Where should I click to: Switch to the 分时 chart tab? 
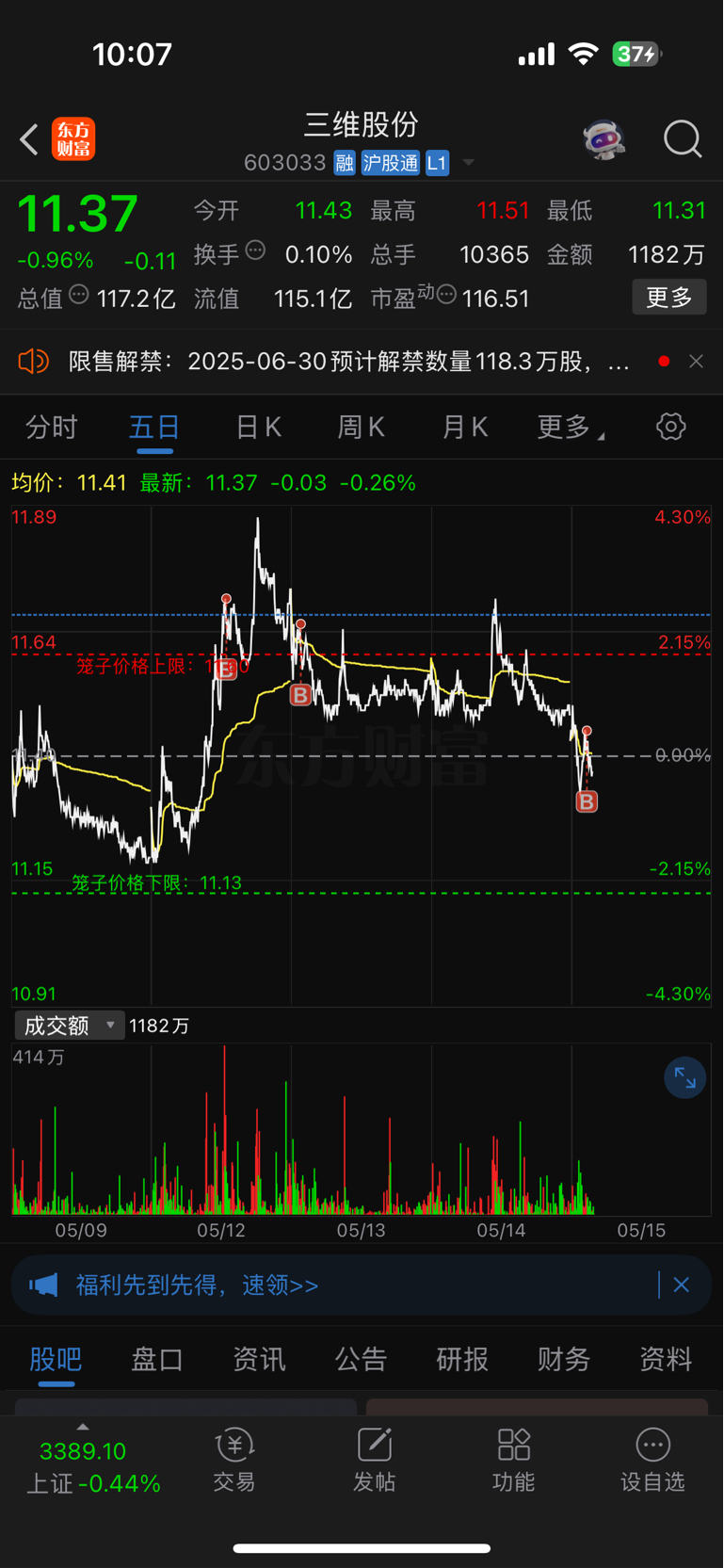pyautogui.click(x=51, y=428)
